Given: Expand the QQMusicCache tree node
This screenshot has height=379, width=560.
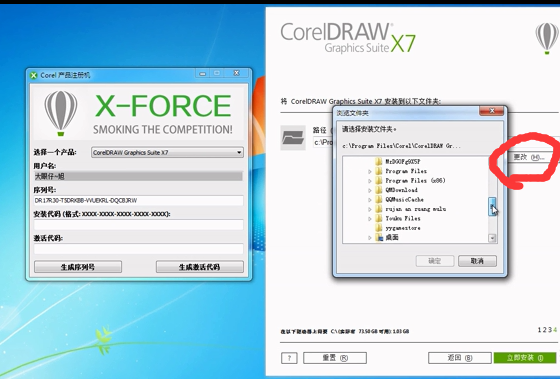Looking at the screenshot, I should 370,200.
